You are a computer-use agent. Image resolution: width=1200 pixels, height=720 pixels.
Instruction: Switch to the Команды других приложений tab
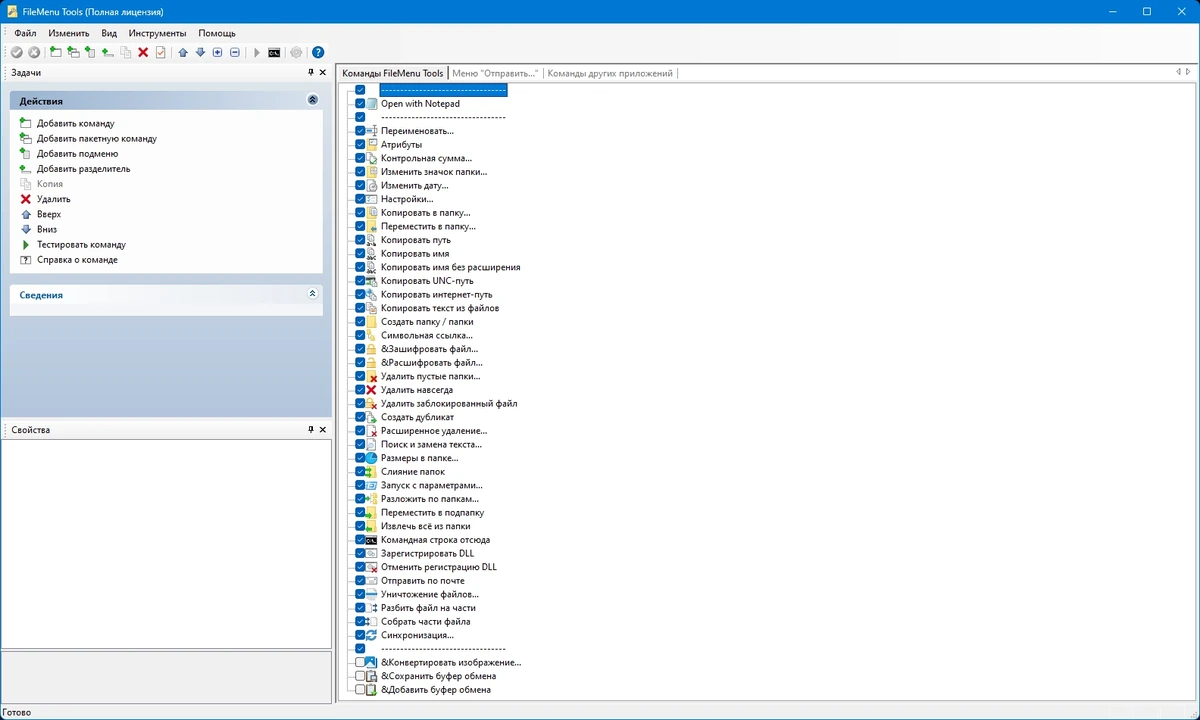[609, 73]
